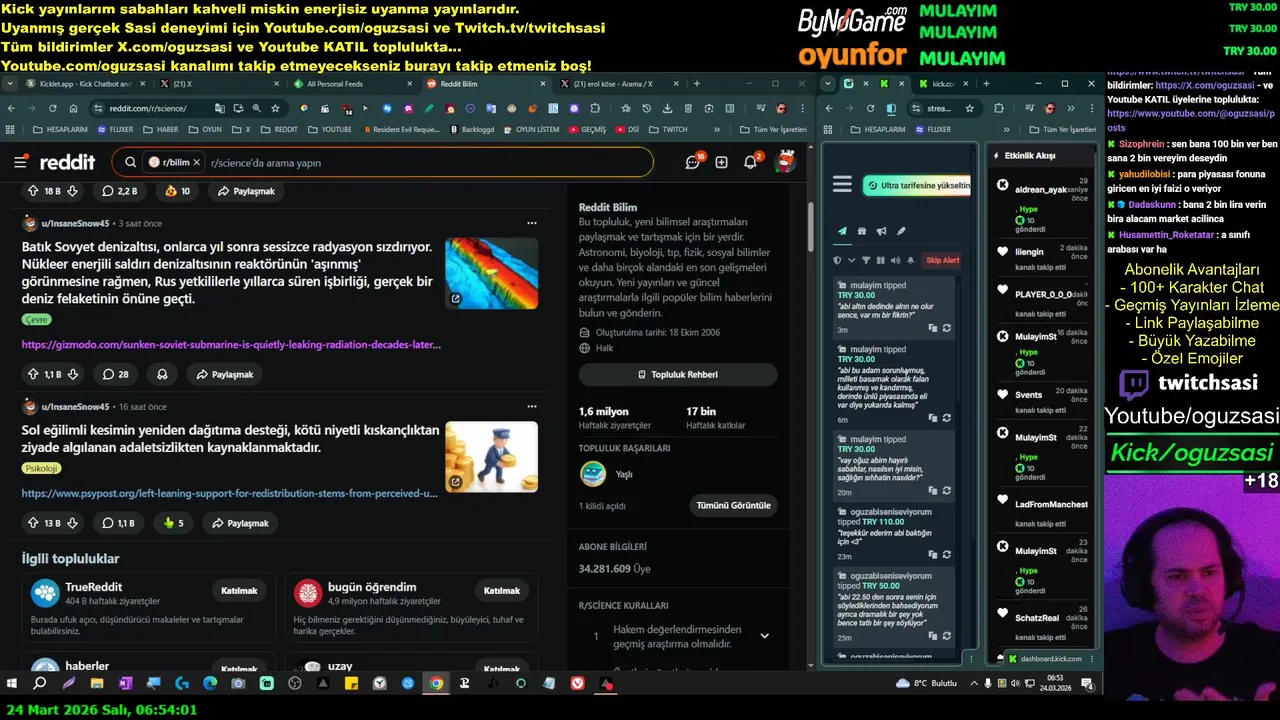Viewport: 1280px width, 720px height.
Task: Upvote the Sovyet denizaltısı post
Action: coord(33,374)
